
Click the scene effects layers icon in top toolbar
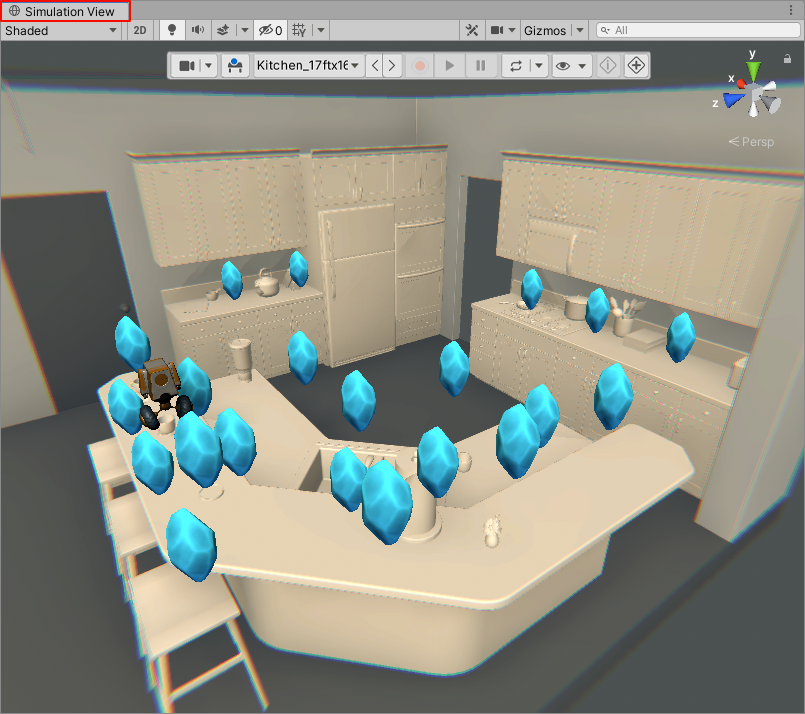coord(224,30)
